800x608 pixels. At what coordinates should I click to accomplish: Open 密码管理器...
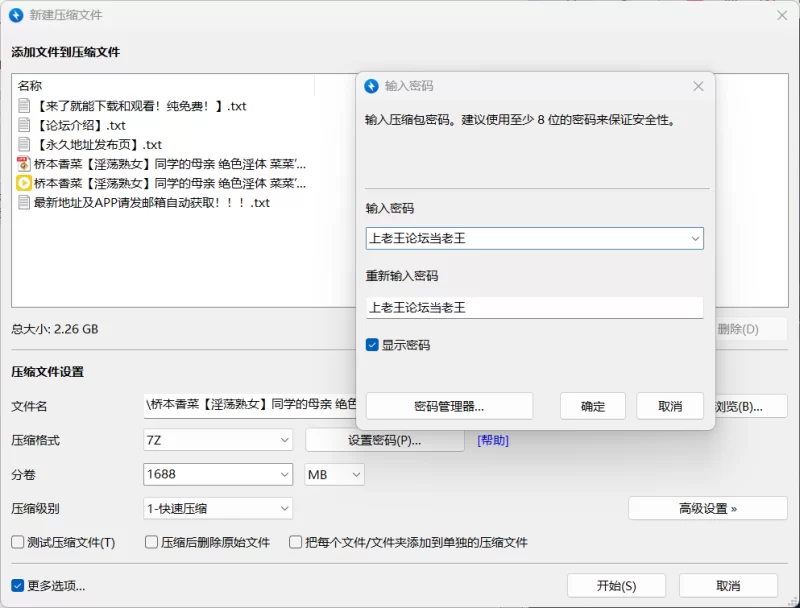pyautogui.click(x=450, y=406)
